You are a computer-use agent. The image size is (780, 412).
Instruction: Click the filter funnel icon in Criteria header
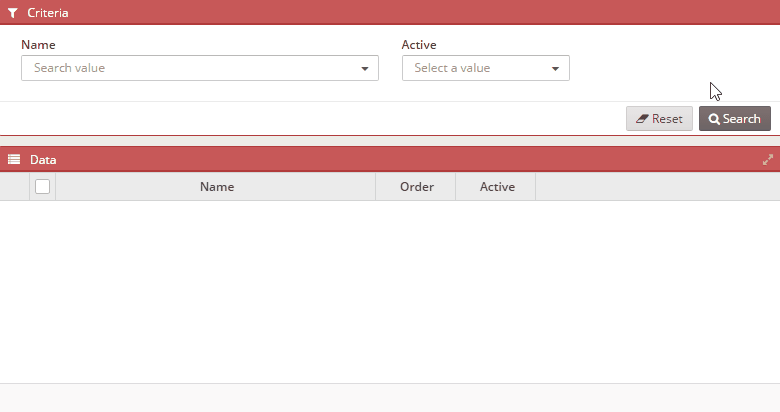coord(13,13)
